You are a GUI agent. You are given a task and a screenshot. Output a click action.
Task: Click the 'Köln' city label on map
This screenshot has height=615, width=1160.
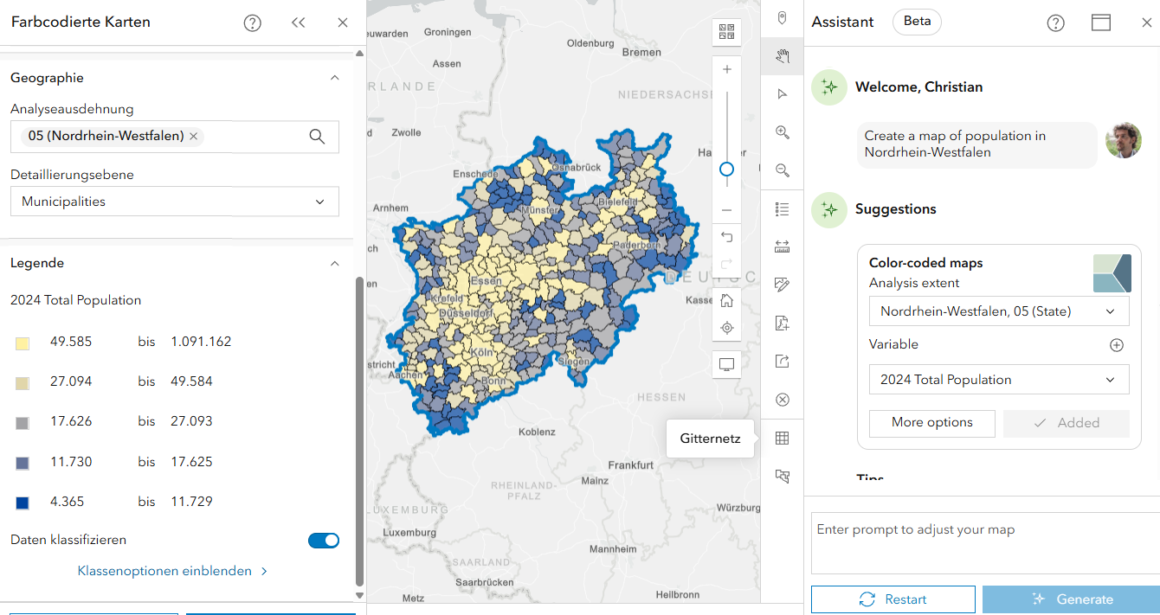coord(482,352)
